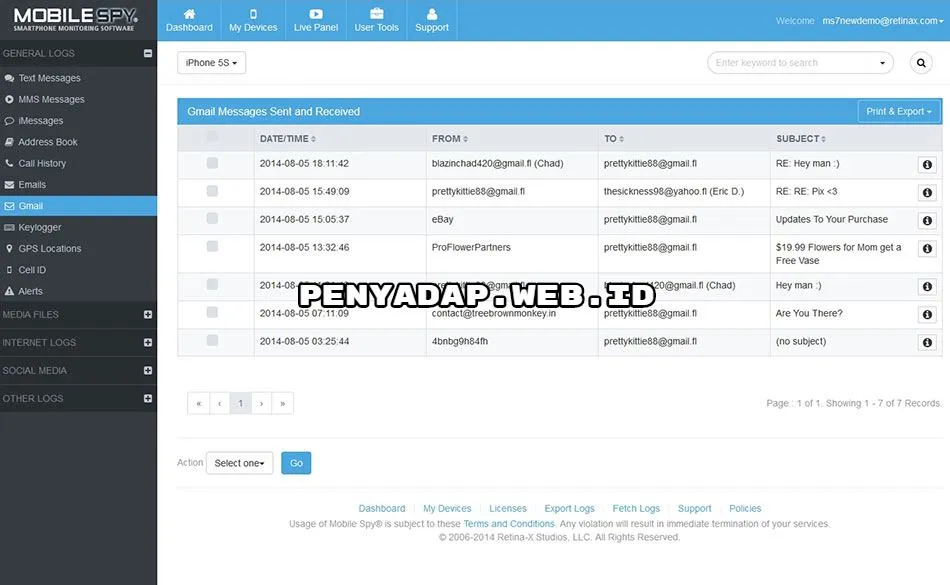The image size is (950, 585).
Task: Sort by SUBJECT column
Action: click(x=800, y=139)
